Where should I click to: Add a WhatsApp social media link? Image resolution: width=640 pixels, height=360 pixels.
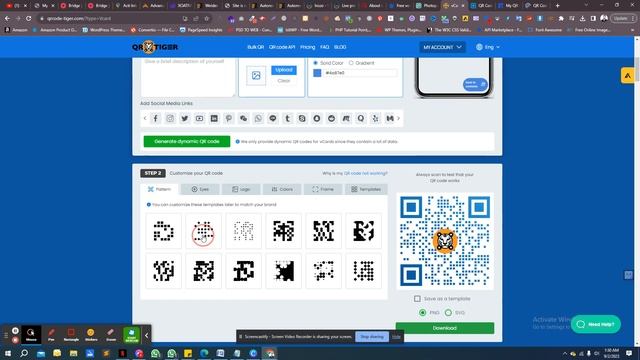(258, 118)
